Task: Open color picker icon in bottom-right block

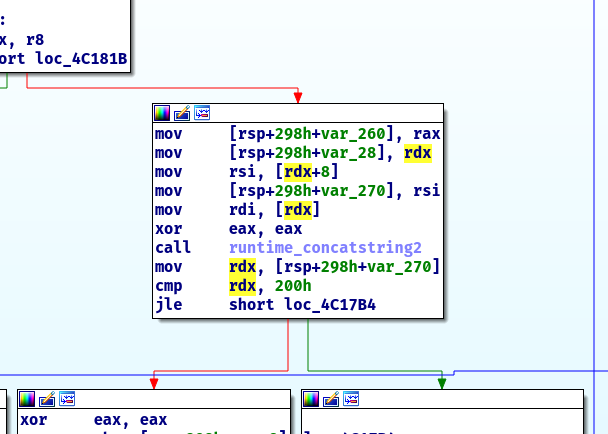Action: (311, 399)
